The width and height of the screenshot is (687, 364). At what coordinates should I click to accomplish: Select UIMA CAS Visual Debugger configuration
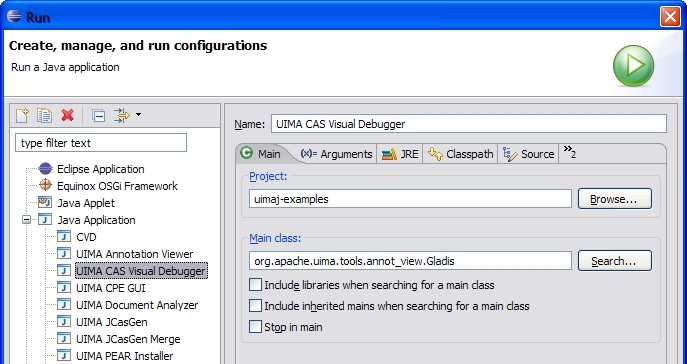click(x=141, y=271)
